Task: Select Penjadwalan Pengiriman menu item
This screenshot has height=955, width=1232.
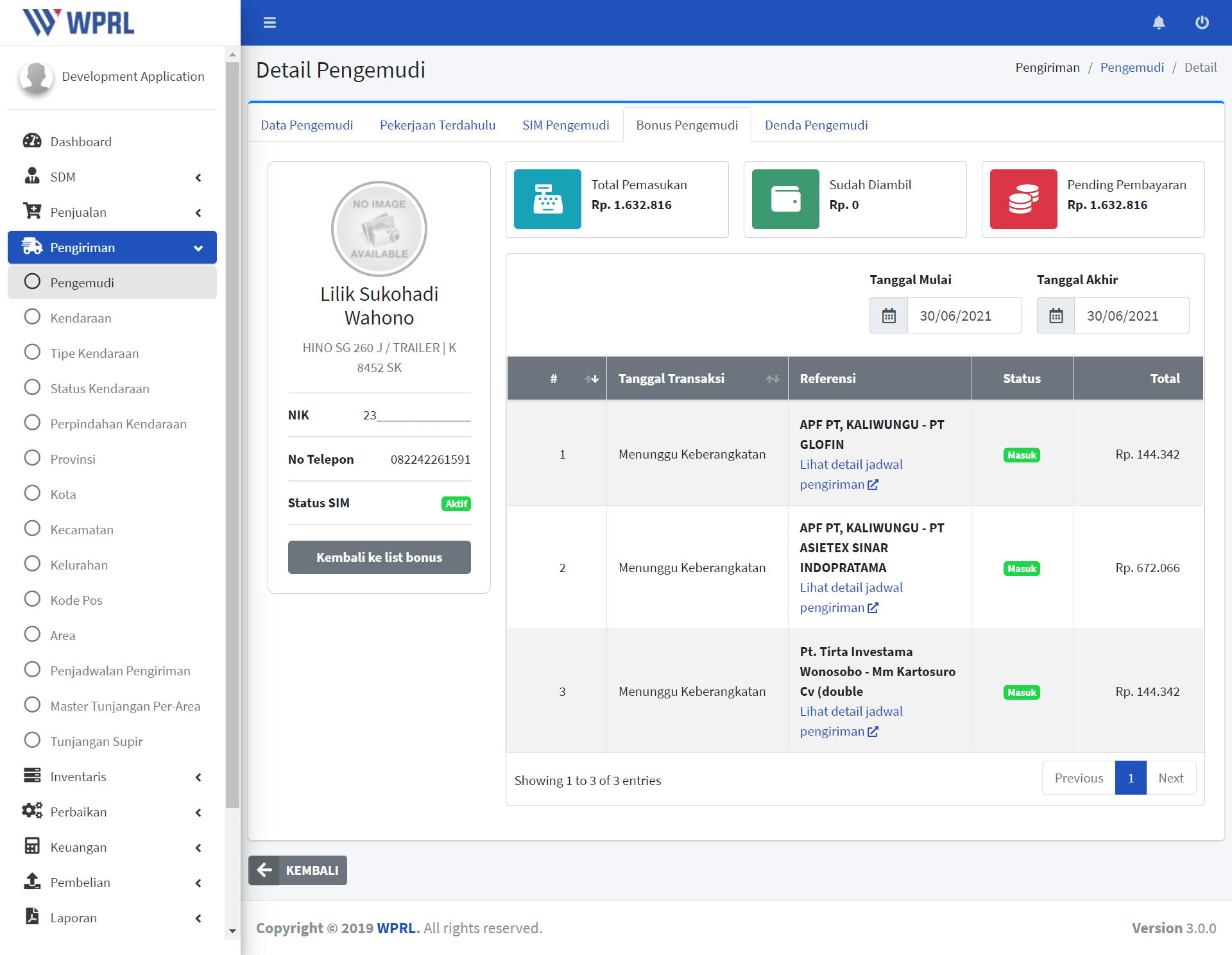Action: tap(112, 671)
